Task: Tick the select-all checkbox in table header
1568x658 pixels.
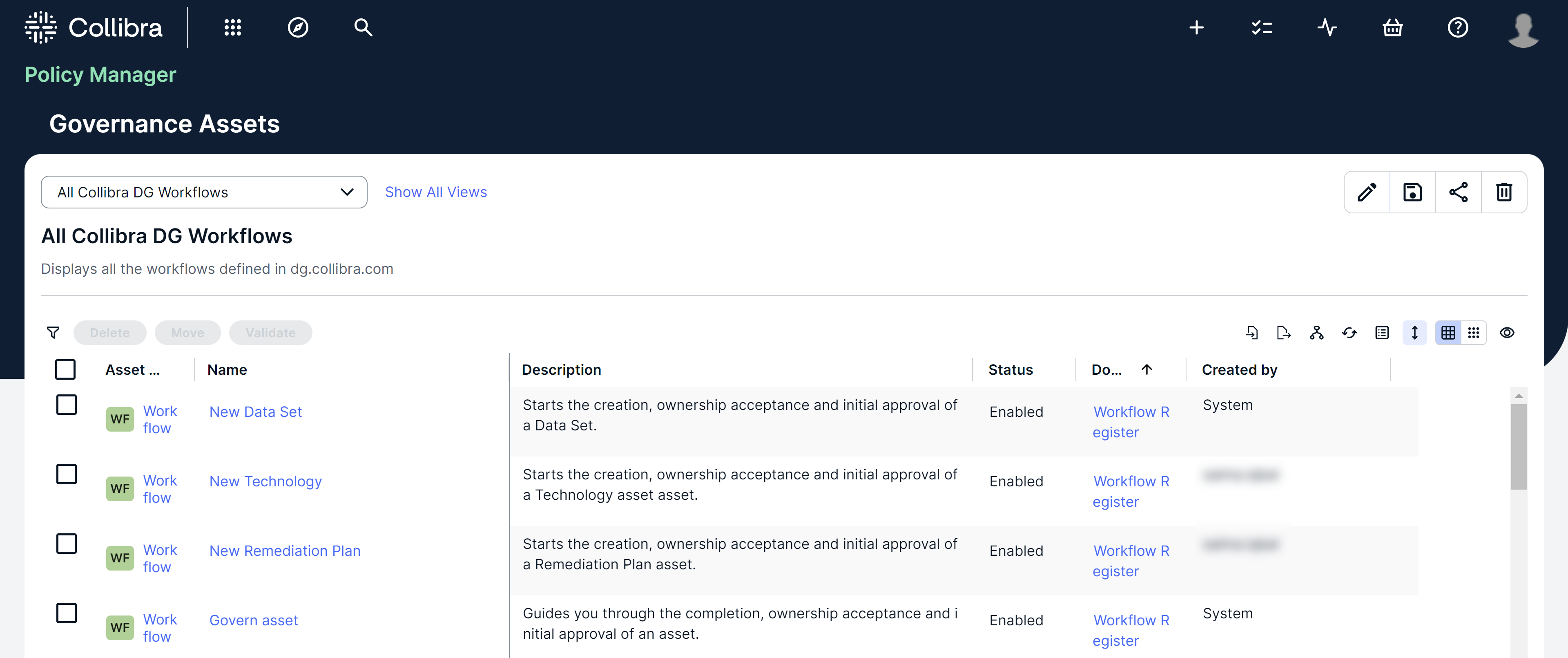Action: coord(65,369)
